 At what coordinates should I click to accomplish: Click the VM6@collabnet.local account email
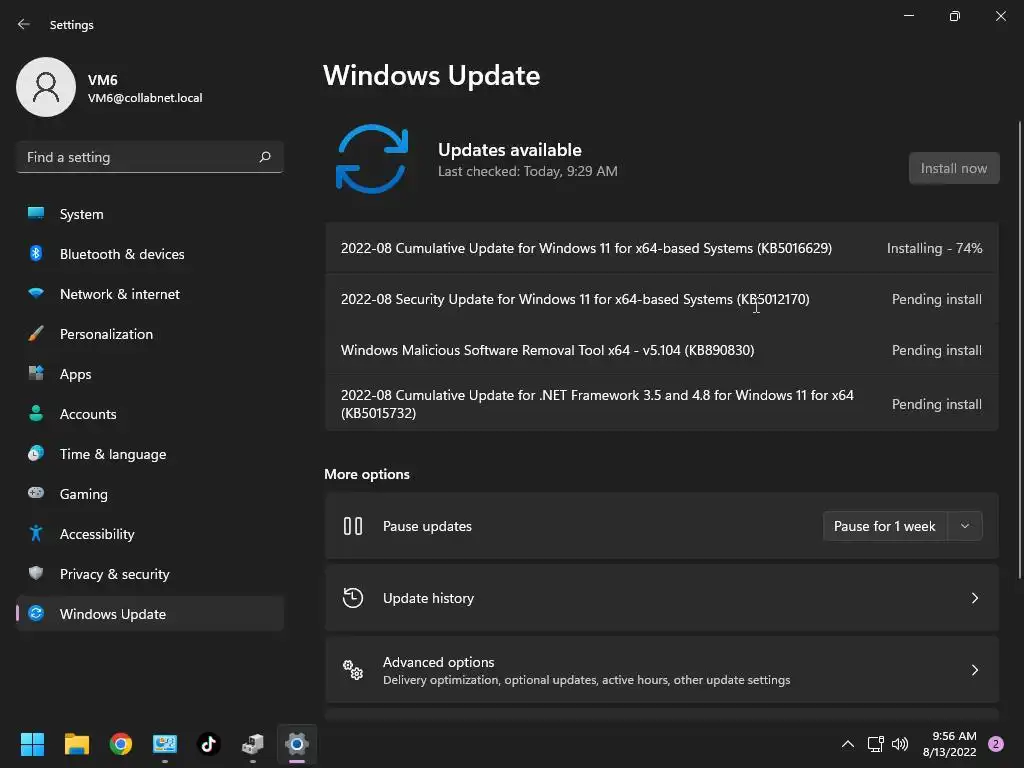[x=145, y=98]
